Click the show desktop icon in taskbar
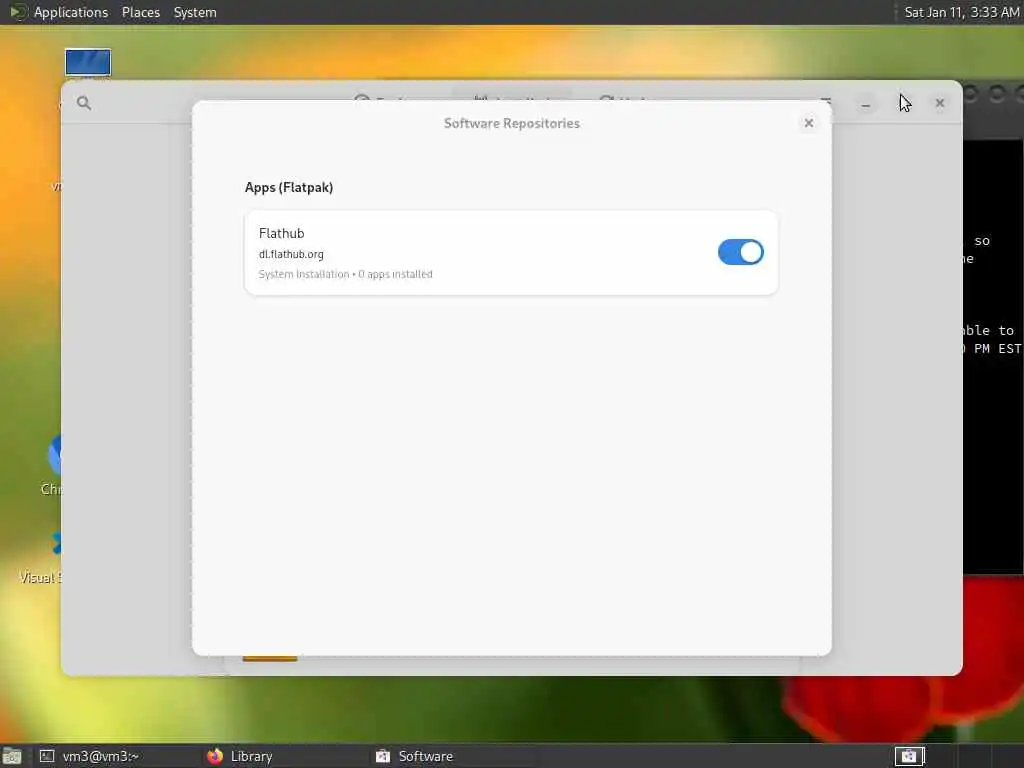 pyautogui.click(x=12, y=757)
